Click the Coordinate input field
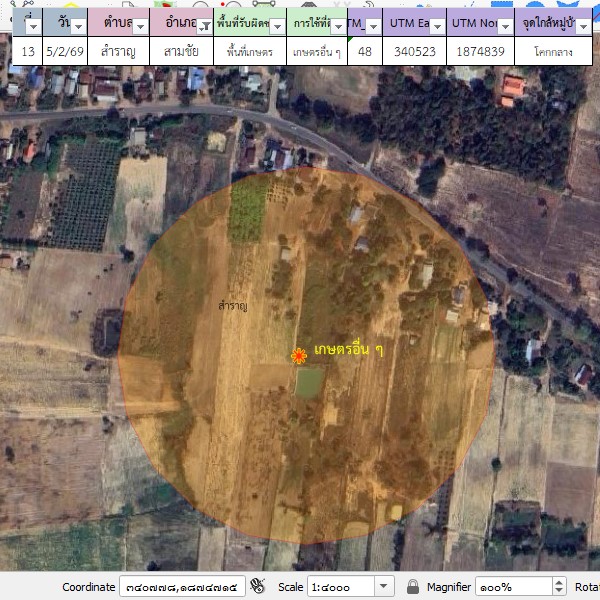The width and height of the screenshot is (600, 600). coord(182,587)
